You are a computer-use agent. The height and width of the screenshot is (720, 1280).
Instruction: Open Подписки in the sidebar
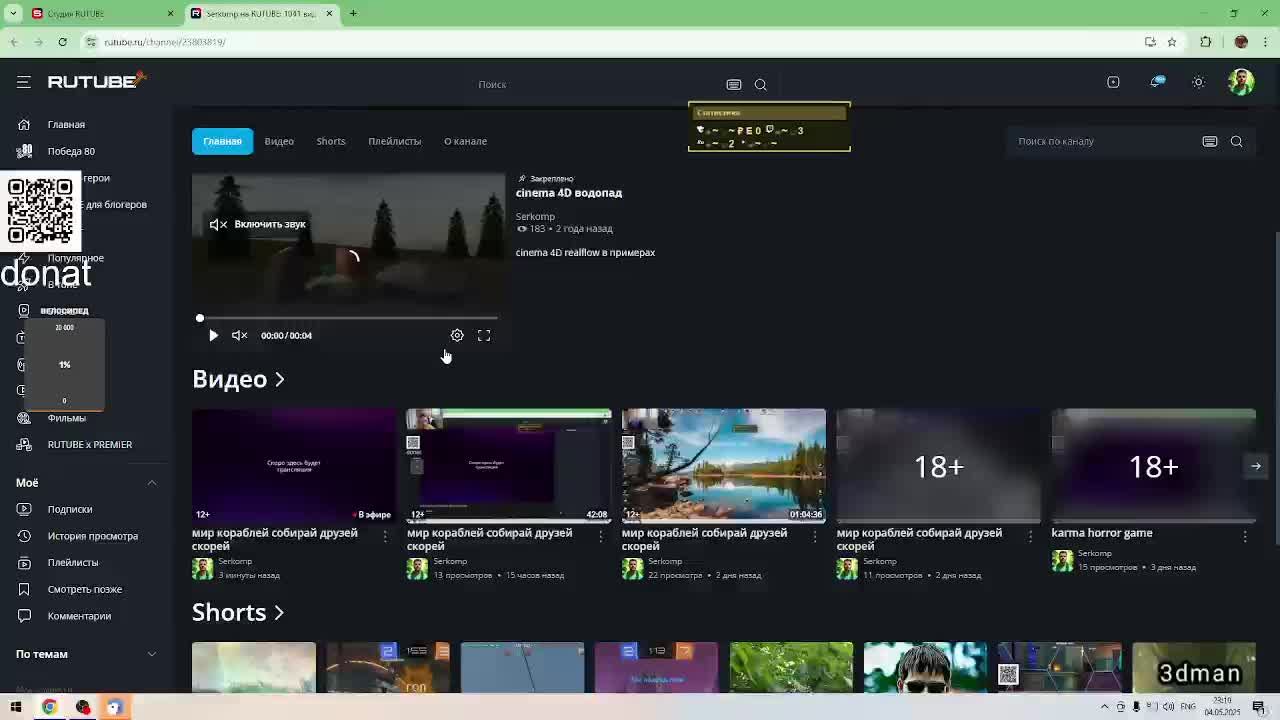pyautogui.click(x=69, y=509)
